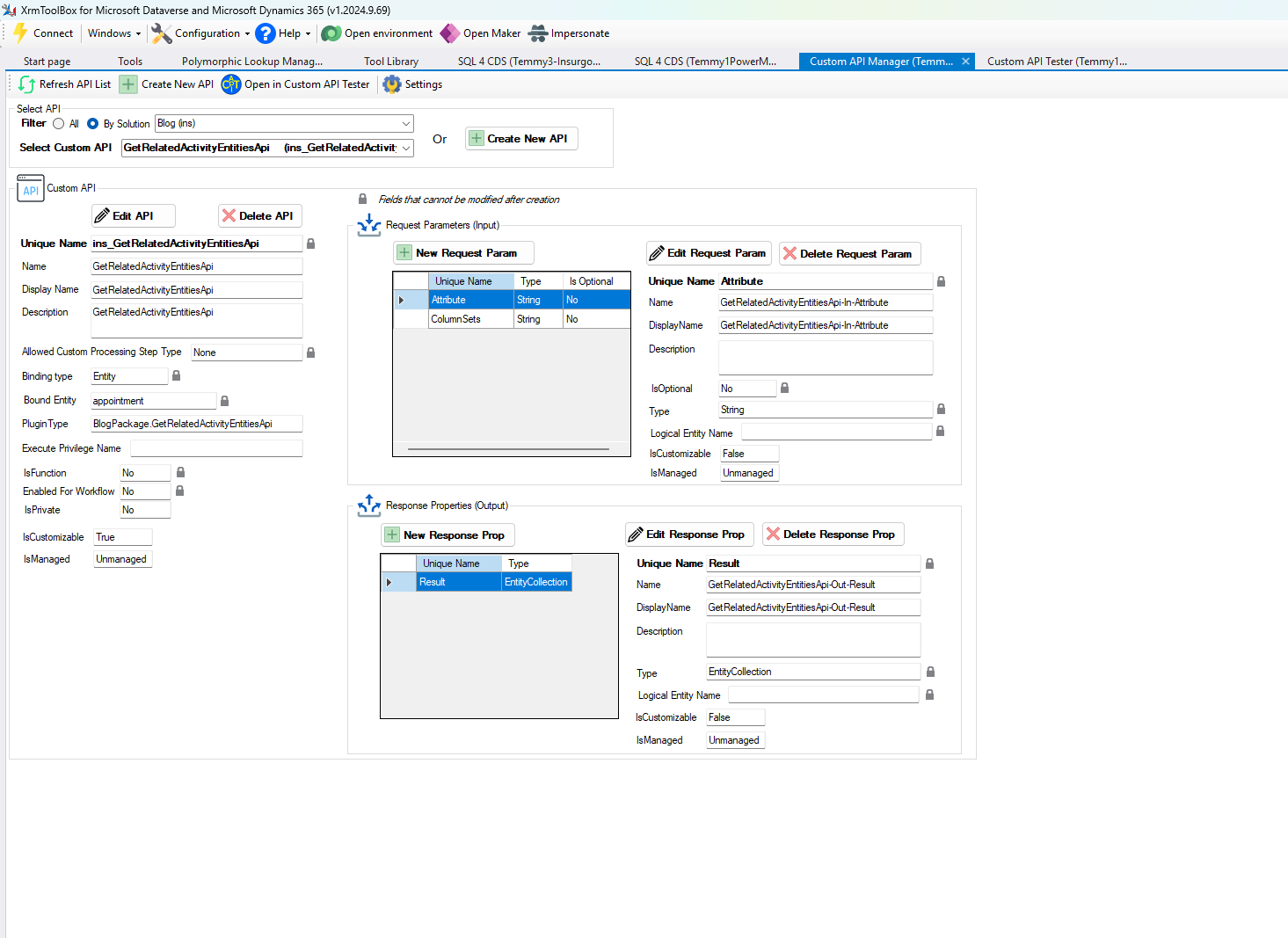
Task: Click the Delete Response Prop X icon
Action: click(x=773, y=534)
